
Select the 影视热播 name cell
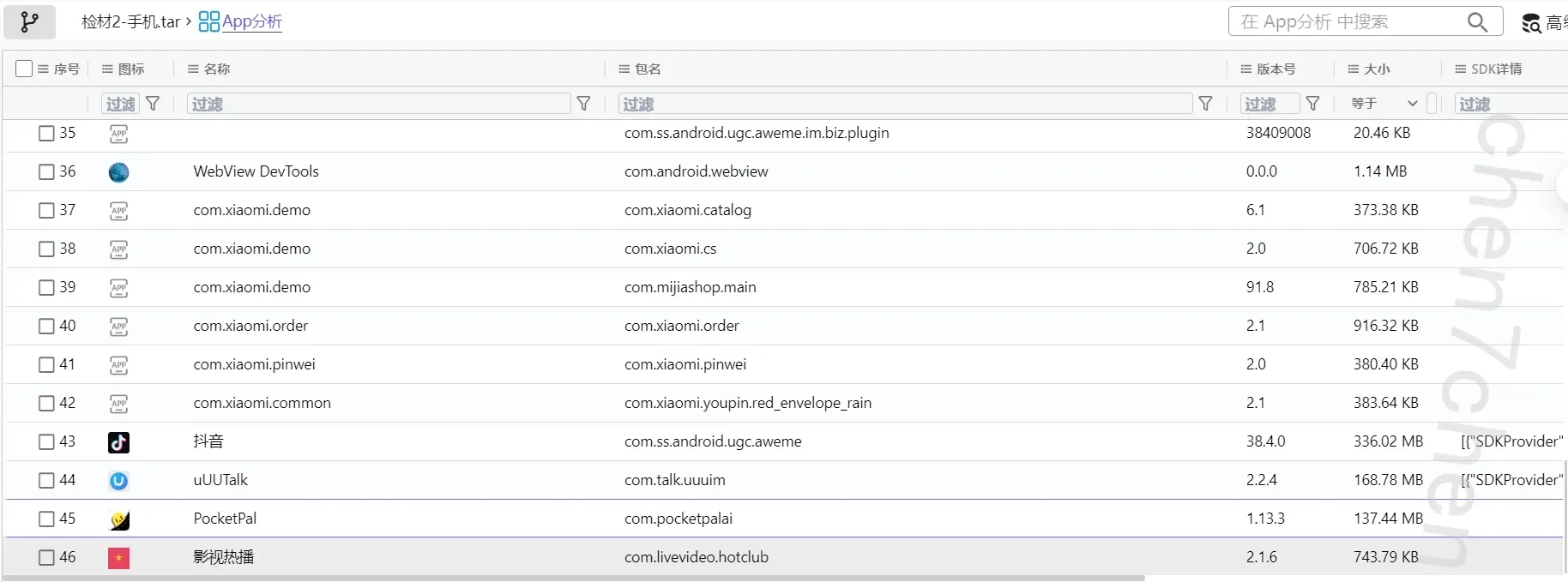click(x=223, y=557)
